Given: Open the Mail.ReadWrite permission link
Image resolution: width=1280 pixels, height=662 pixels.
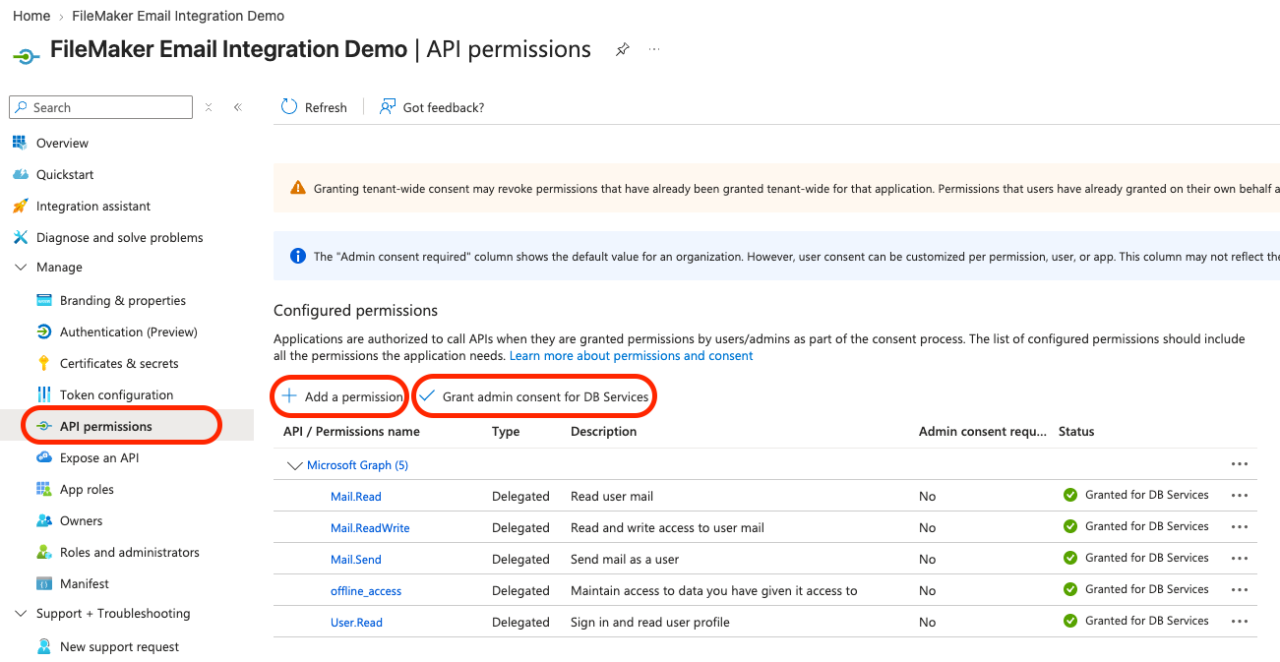Looking at the screenshot, I should 370,528.
